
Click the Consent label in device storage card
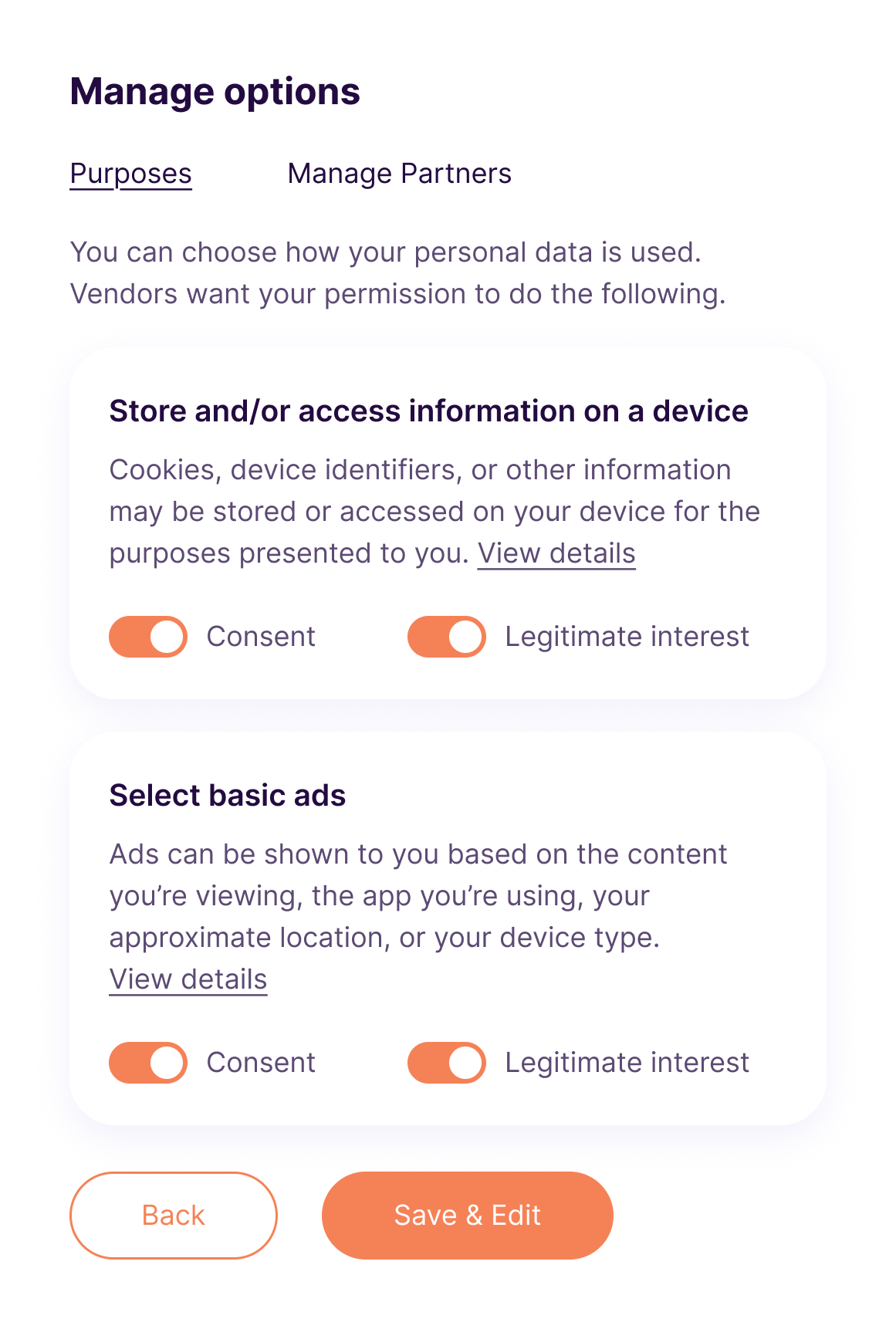pyautogui.click(x=261, y=637)
